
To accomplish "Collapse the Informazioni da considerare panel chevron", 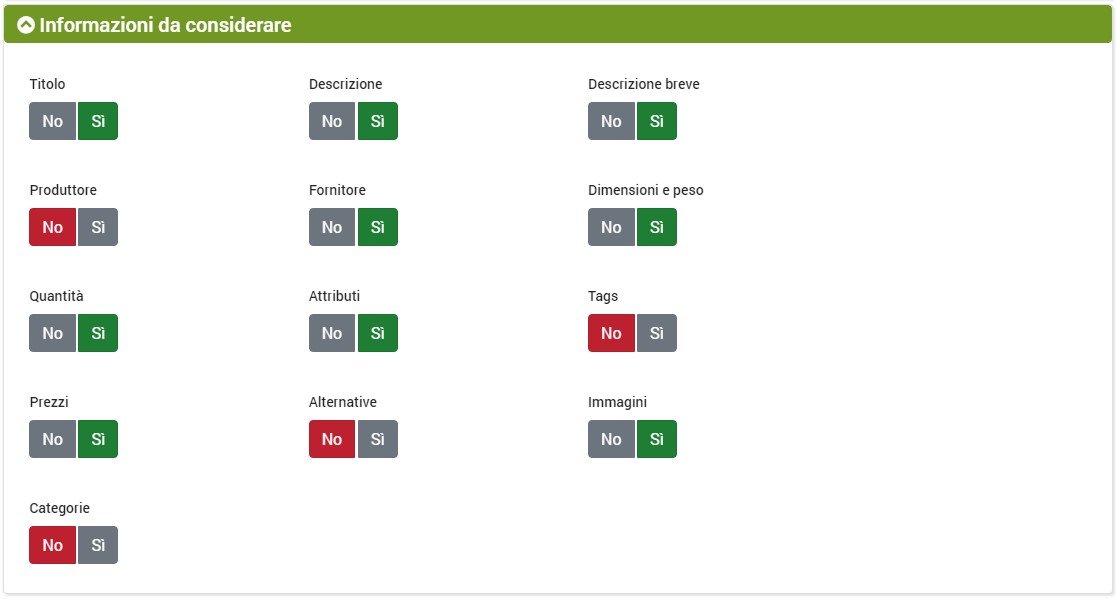I will (x=26, y=25).
